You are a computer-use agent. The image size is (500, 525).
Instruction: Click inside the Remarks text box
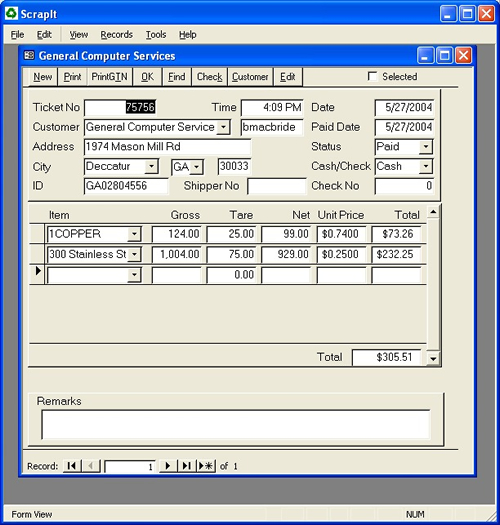coord(236,424)
